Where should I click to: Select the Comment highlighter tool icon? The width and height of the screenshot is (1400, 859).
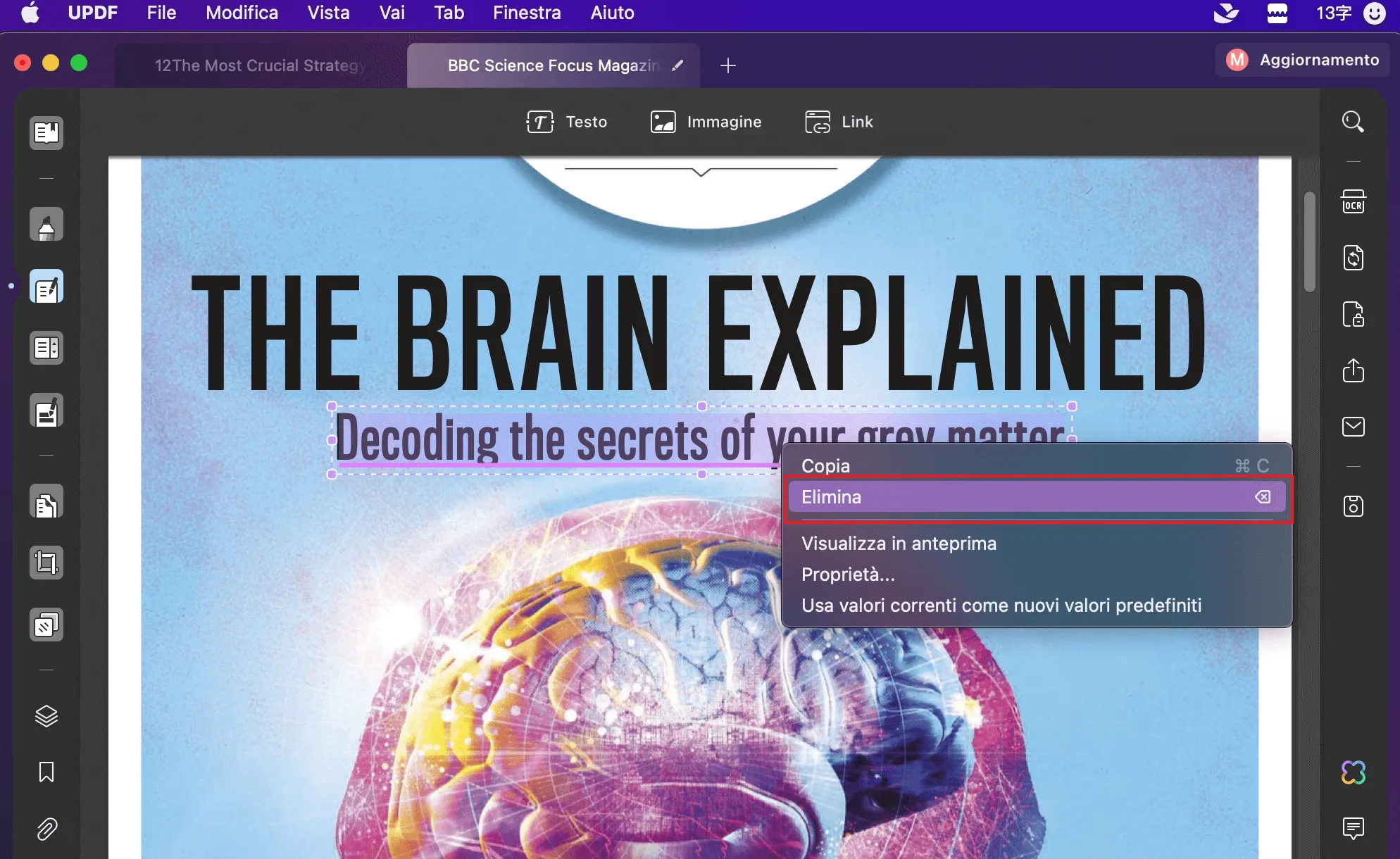pos(46,225)
